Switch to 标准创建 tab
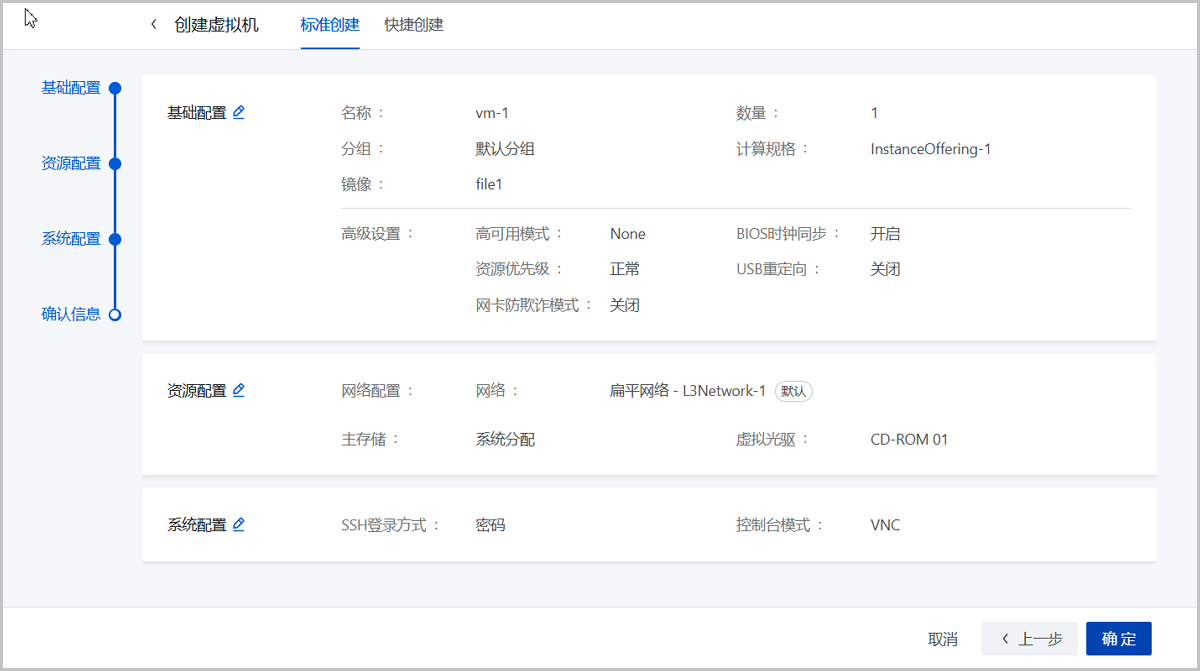 pyautogui.click(x=330, y=25)
